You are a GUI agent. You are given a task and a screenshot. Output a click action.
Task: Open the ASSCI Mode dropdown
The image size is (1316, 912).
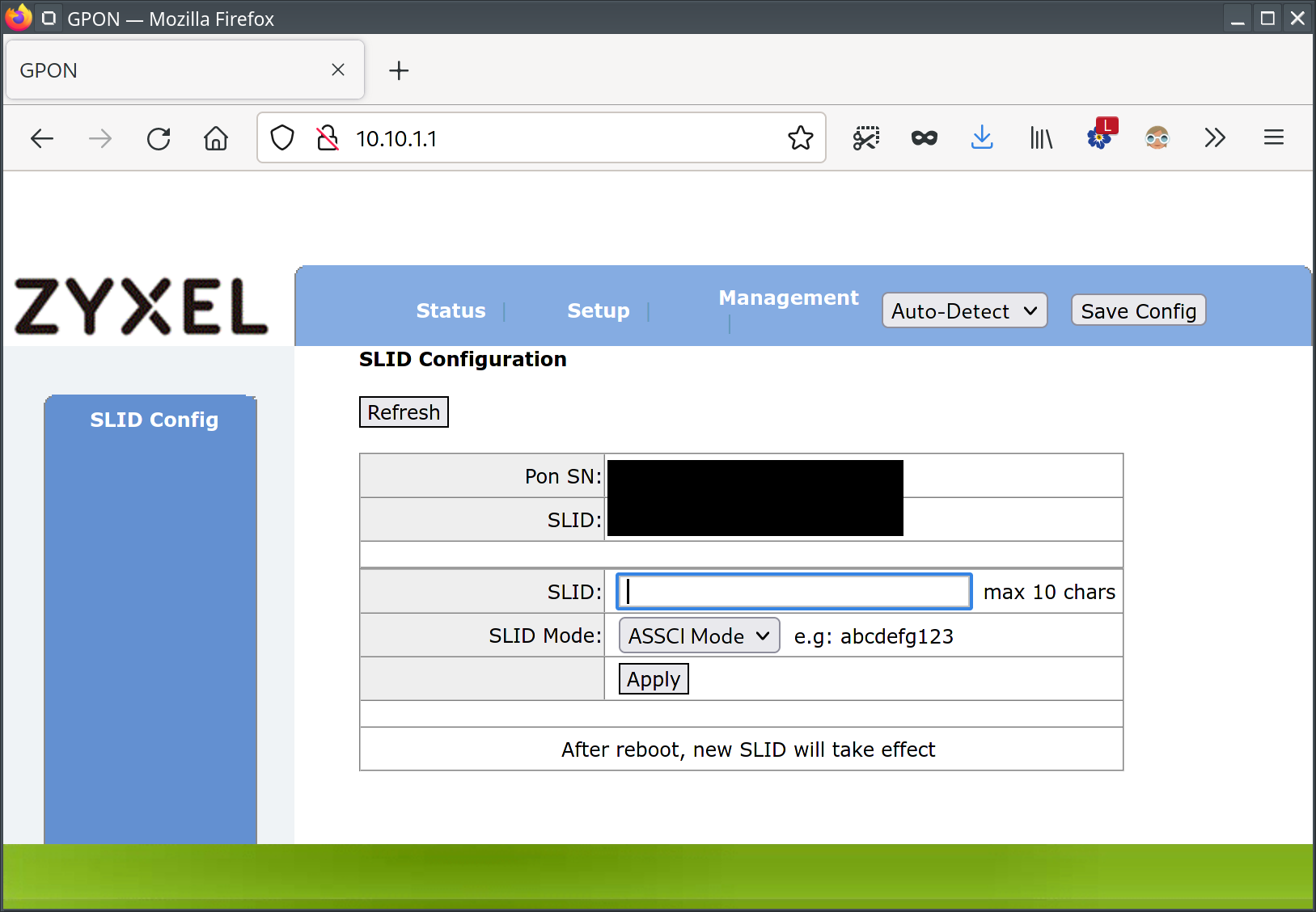[x=699, y=636]
